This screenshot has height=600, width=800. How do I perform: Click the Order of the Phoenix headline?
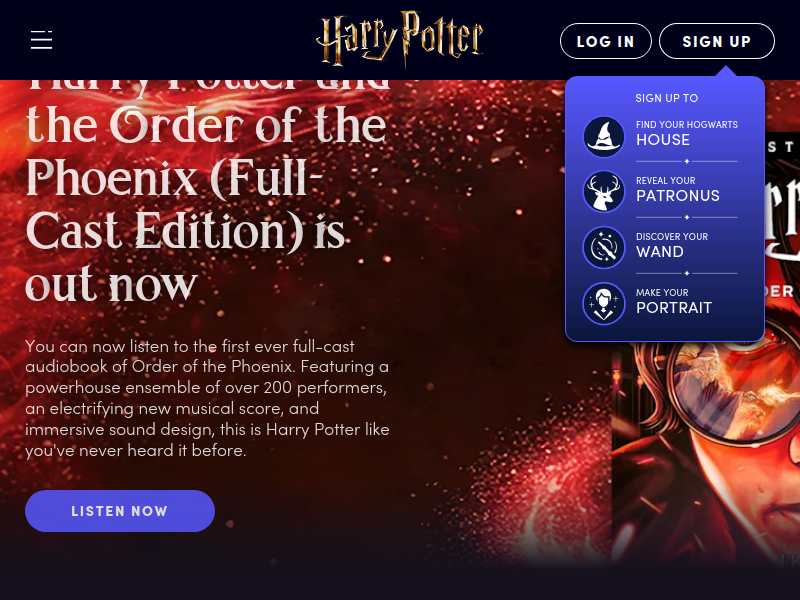(x=208, y=191)
